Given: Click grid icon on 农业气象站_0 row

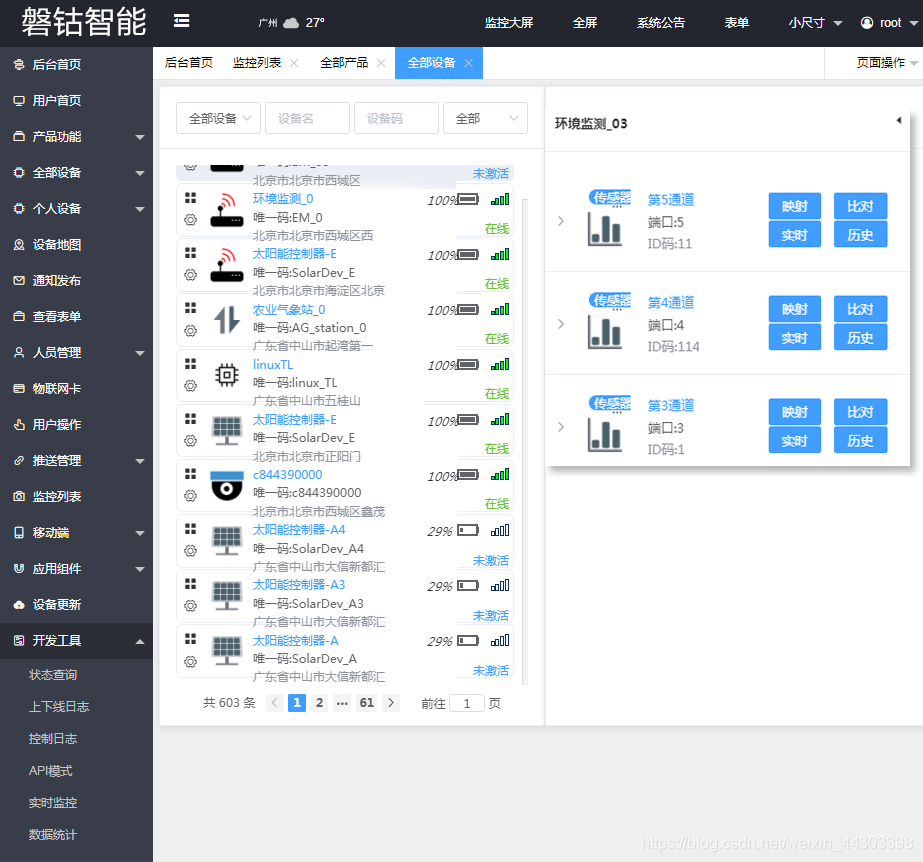Looking at the screenshot, I should coord(190,308).
